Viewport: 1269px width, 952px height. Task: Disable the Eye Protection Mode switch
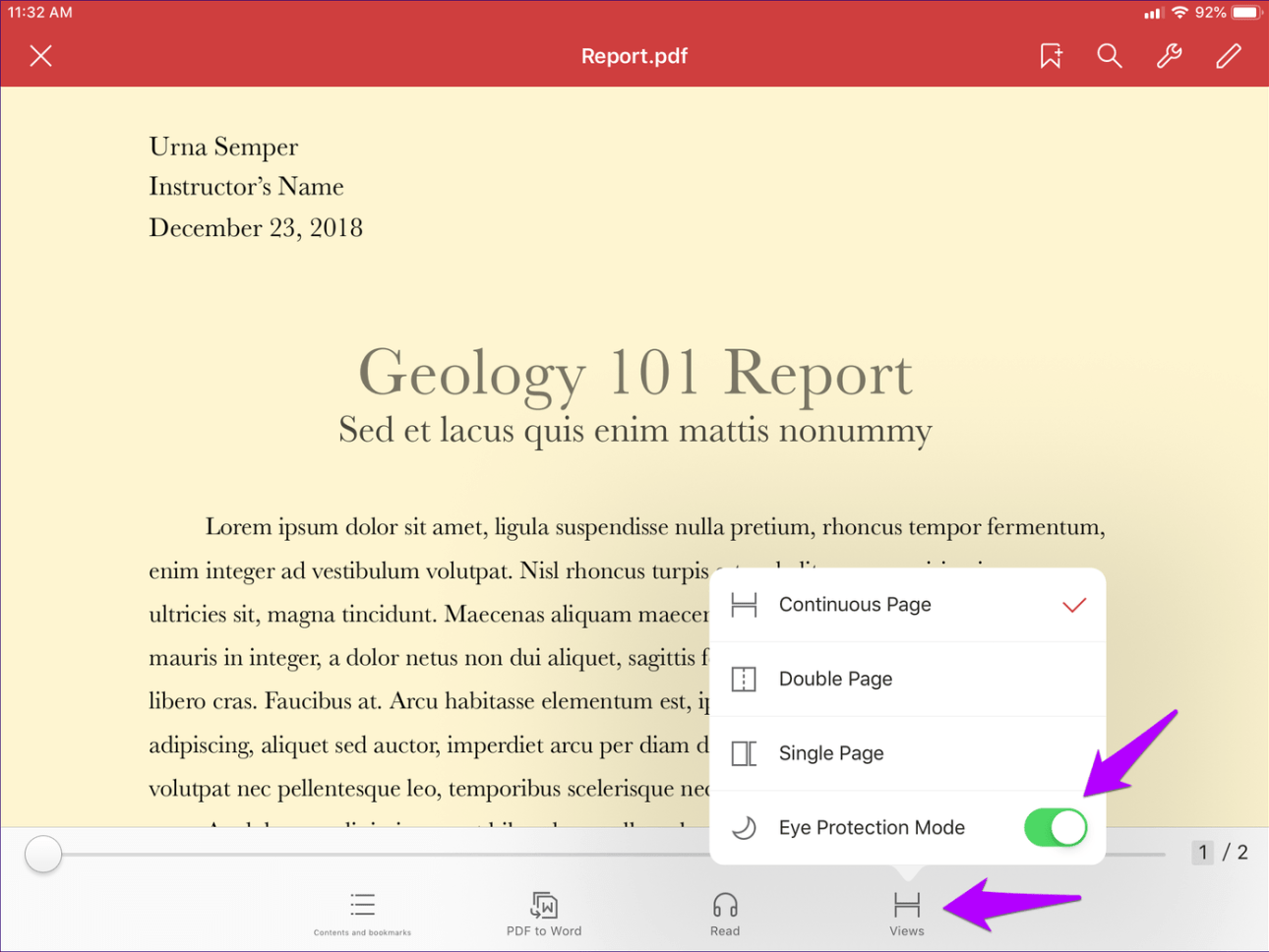[x=1055, y=828]
